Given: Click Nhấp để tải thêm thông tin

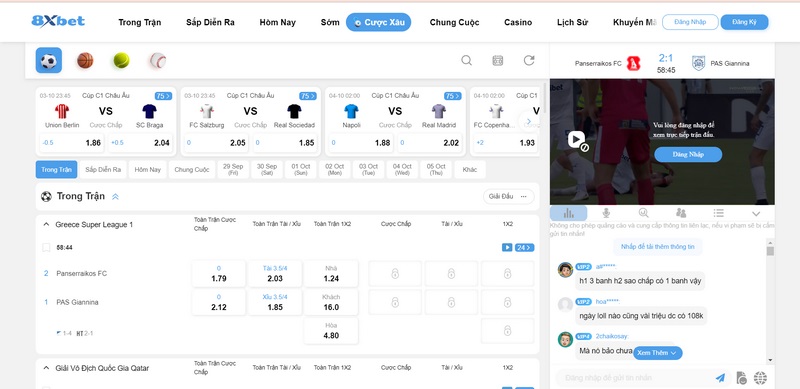Looking at the screenshot, I should pos(658,247).
